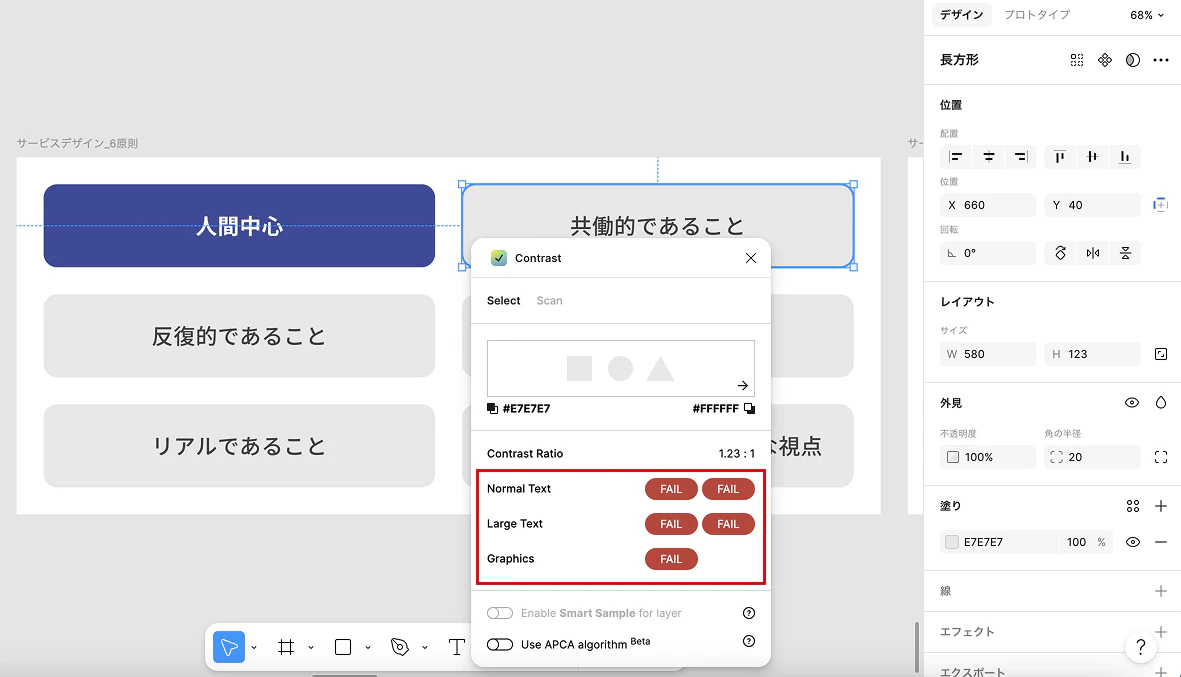Screen dimensions: 1181x677
Task: Close the Contrast plugin window
Action: 751,258
